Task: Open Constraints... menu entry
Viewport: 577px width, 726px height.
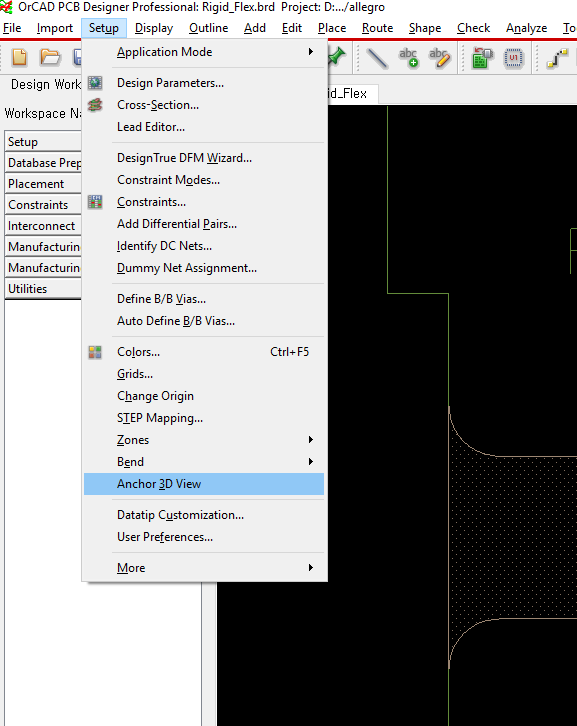Action: click(204, 202)
